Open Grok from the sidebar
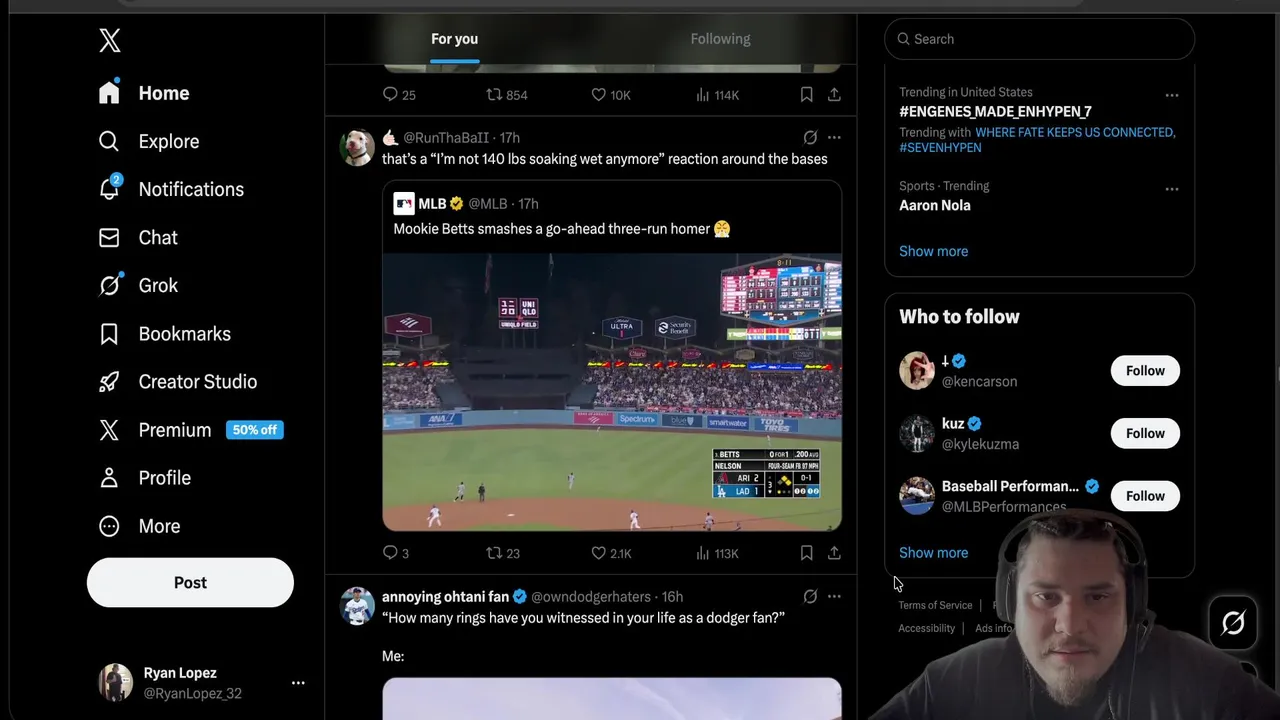The width and height of the screenshot is (1280, 720). click(x=138, y=285)
